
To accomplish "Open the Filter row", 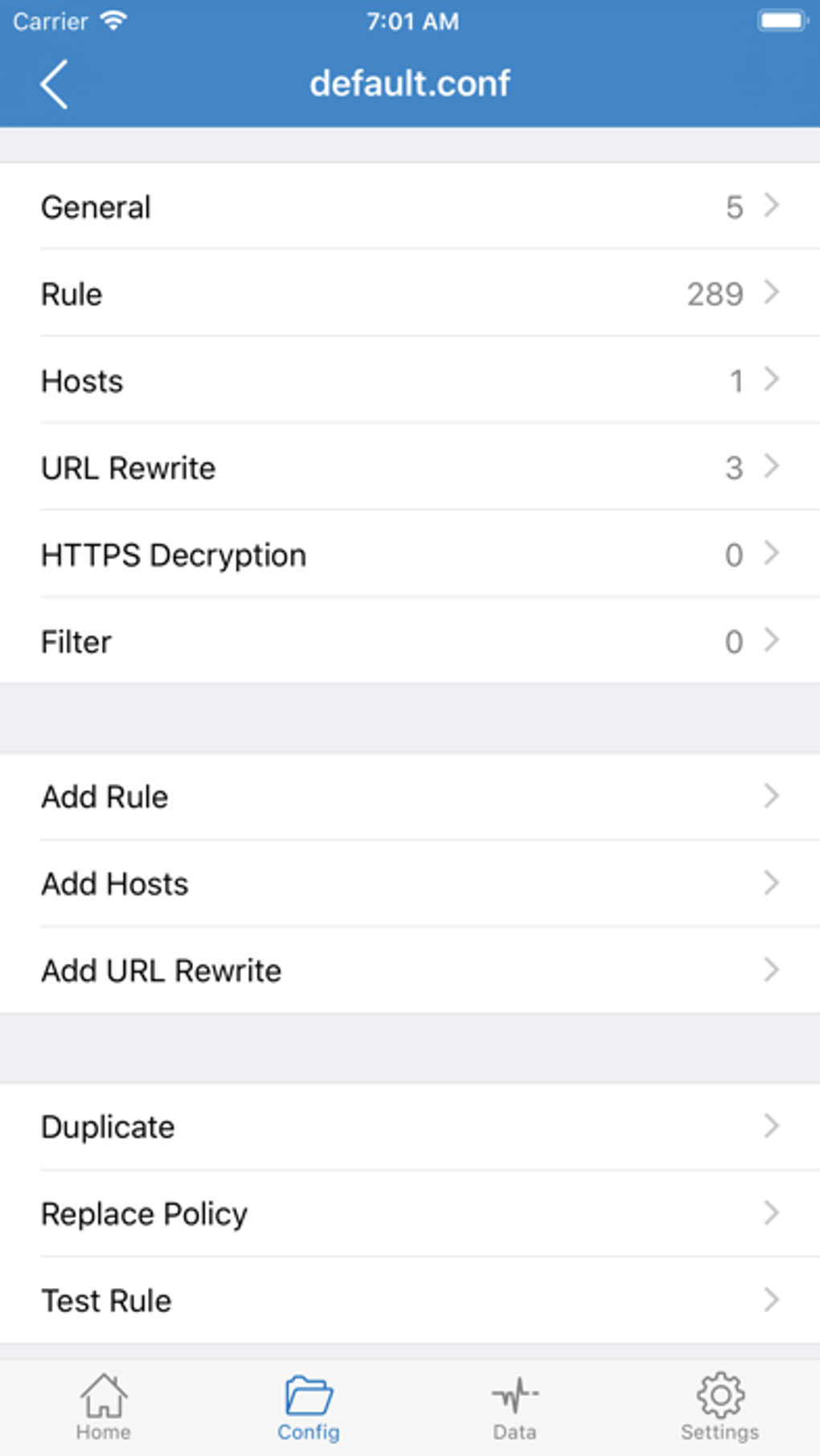I will (410, 642).
